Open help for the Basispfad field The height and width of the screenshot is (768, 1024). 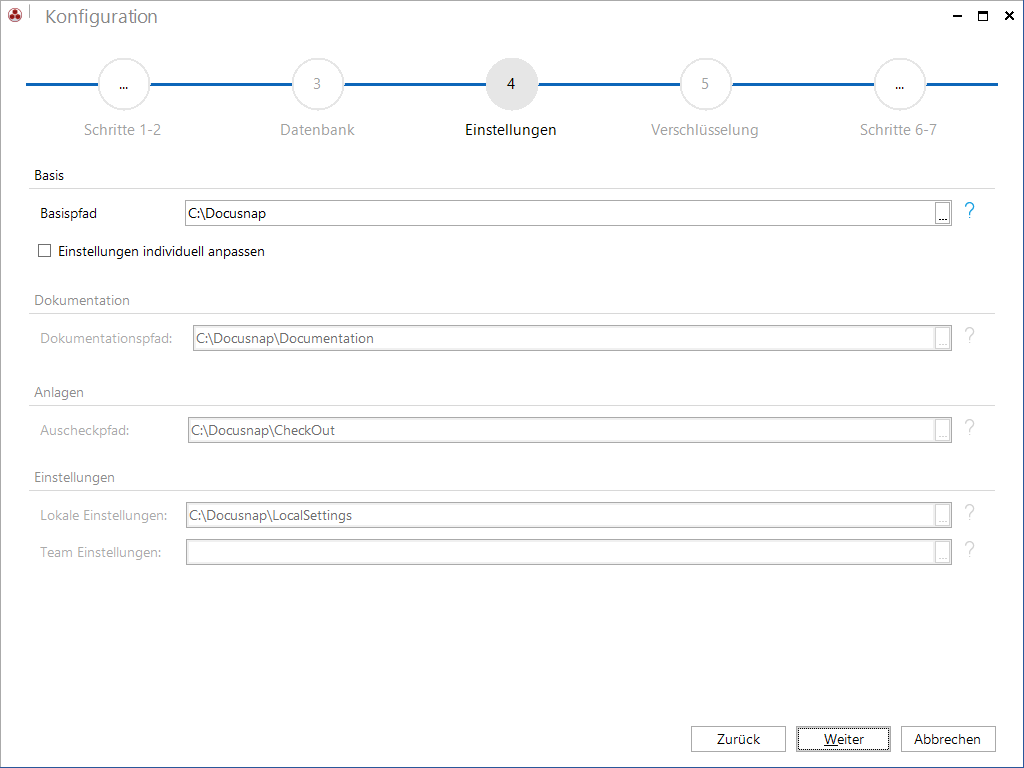[969, 211]
